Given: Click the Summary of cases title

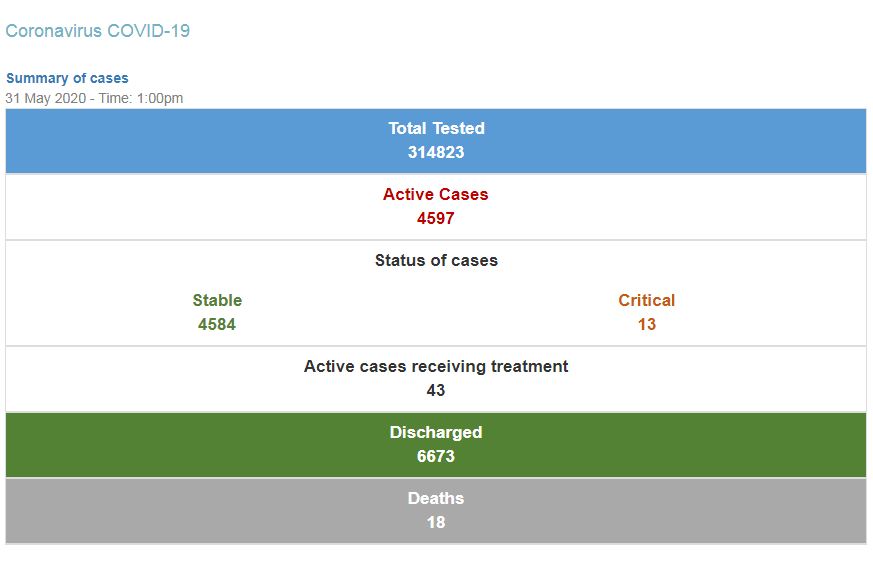Looking at the screenshot, I should [67, 78].
